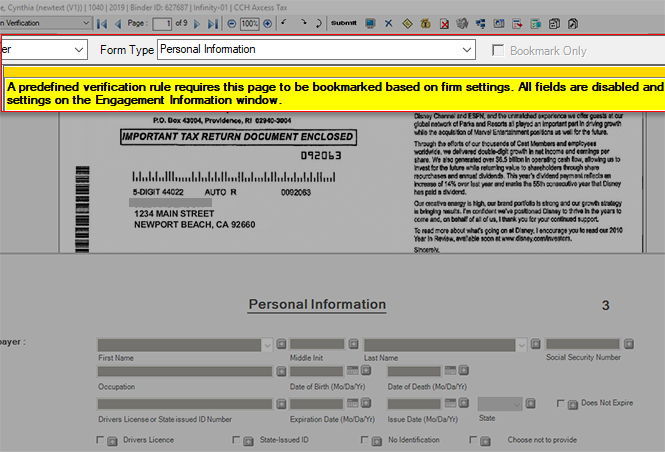The width and height of the screenshot is (665, 452).
Task: Click the scanned document image preview
Action: [x=351, y=182]
